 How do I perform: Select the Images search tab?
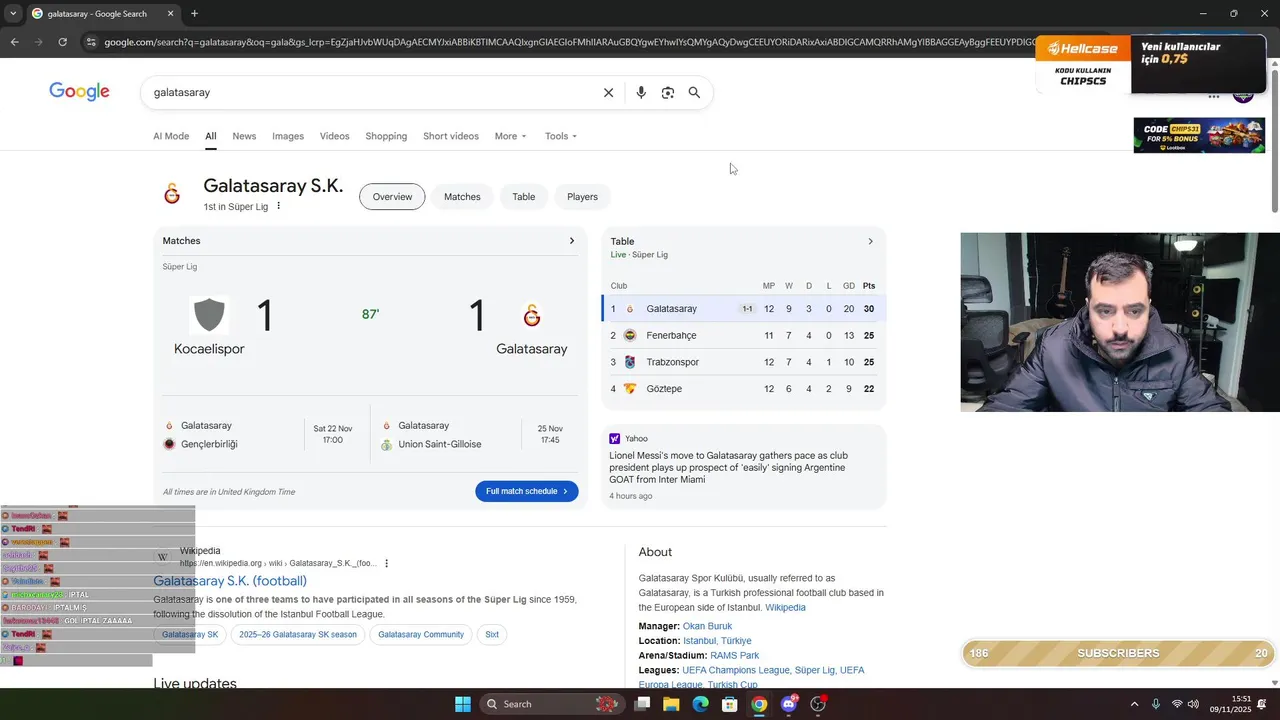[x=288, y=136]
